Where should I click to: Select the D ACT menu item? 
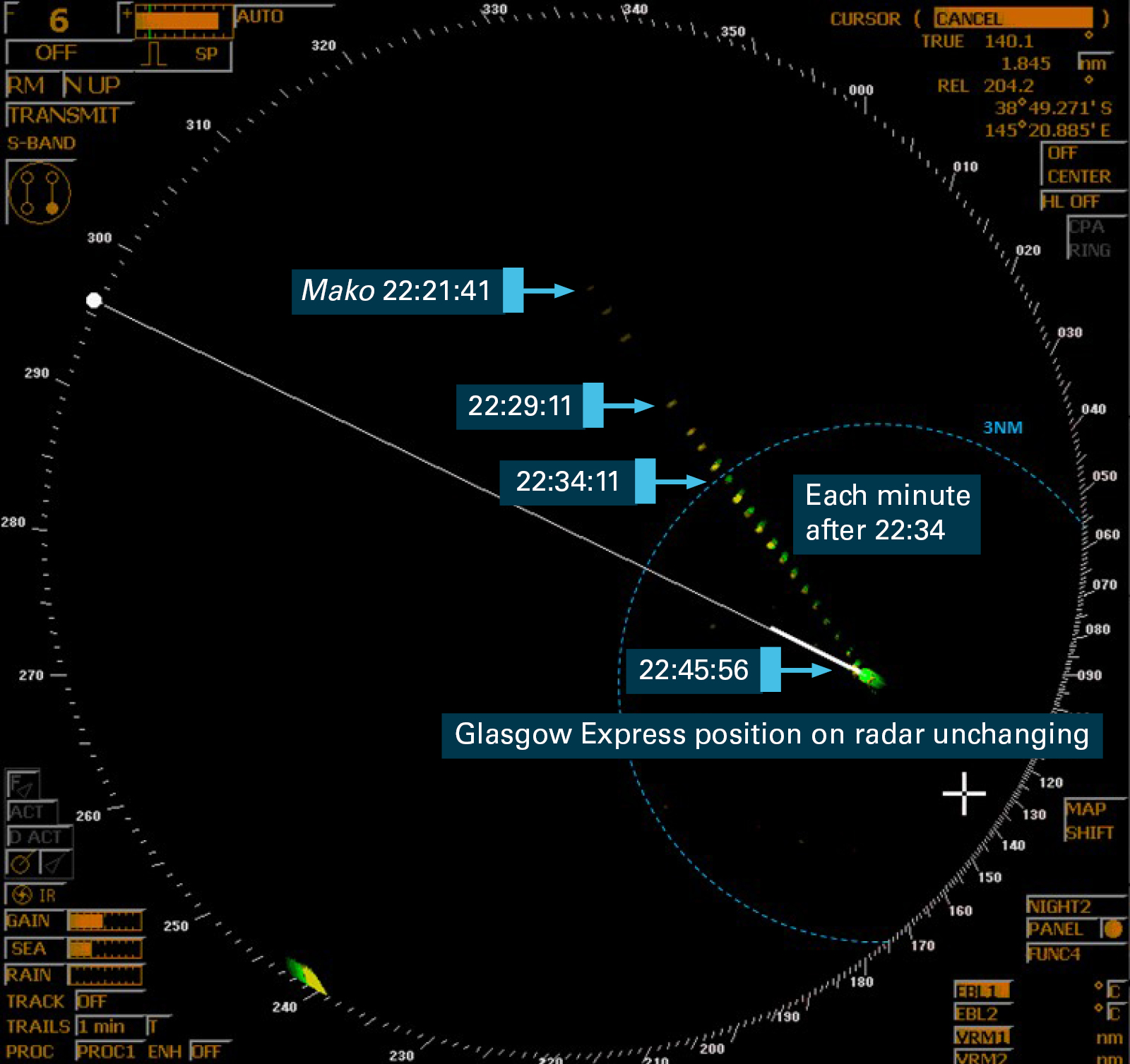point(39,837)
